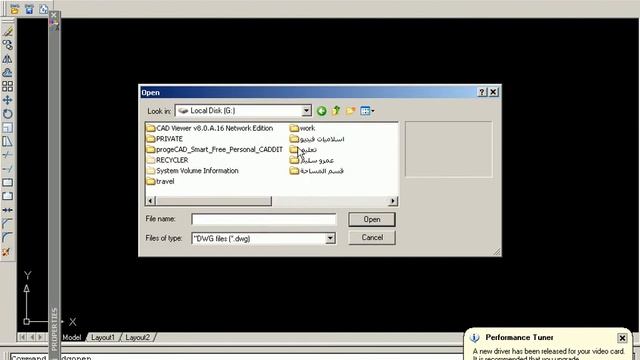This screenshot has height=360, width=640.
Task: Expand the Files of type dropdown
Action: click(x=330, y=238)
